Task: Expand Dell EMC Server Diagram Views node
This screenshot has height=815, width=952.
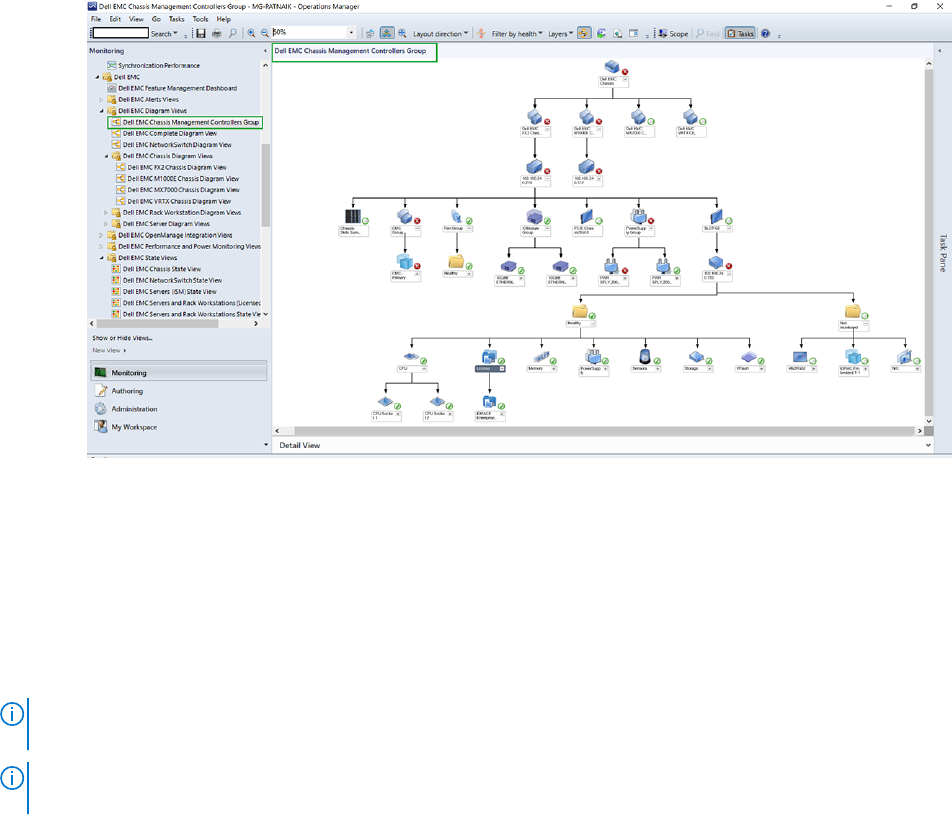Action: tap(106, 224)
